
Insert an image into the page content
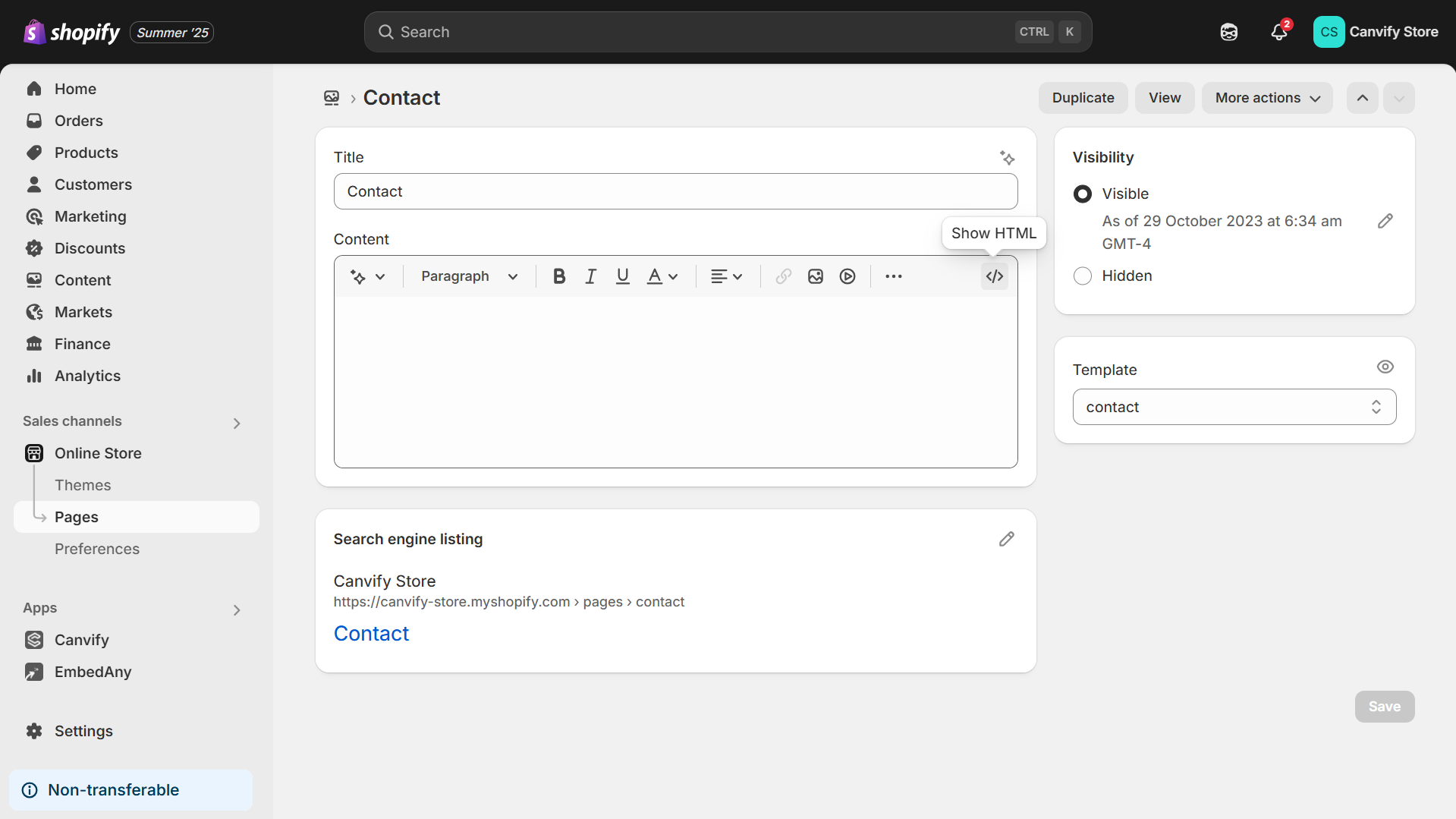(x=816, y=276)
